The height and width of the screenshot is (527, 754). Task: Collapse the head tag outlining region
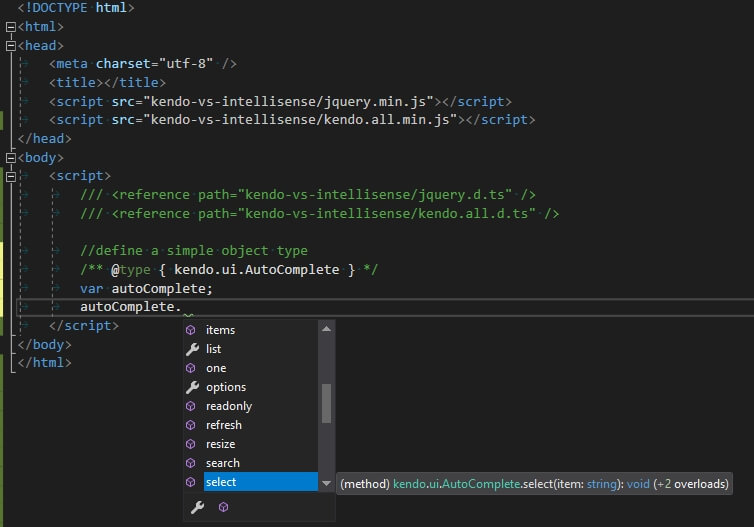click(x=11, y=46)
